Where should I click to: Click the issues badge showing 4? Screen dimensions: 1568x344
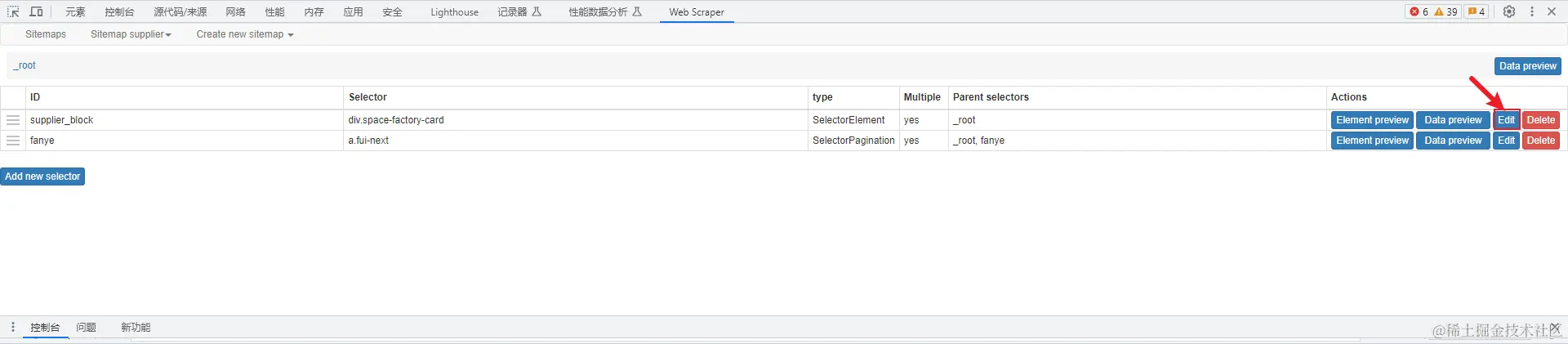tap(1477, 11)
